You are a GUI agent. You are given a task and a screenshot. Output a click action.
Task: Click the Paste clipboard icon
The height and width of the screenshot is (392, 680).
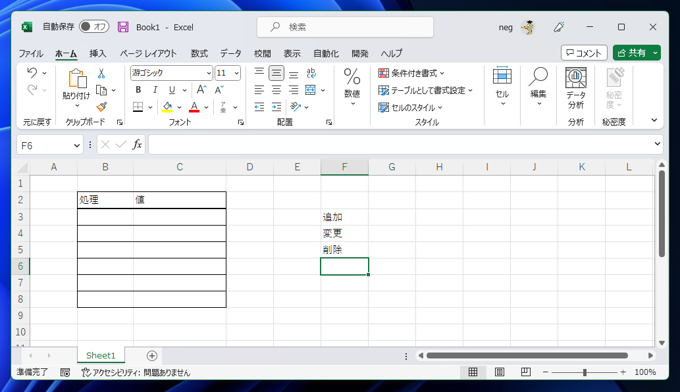point(77,79)
